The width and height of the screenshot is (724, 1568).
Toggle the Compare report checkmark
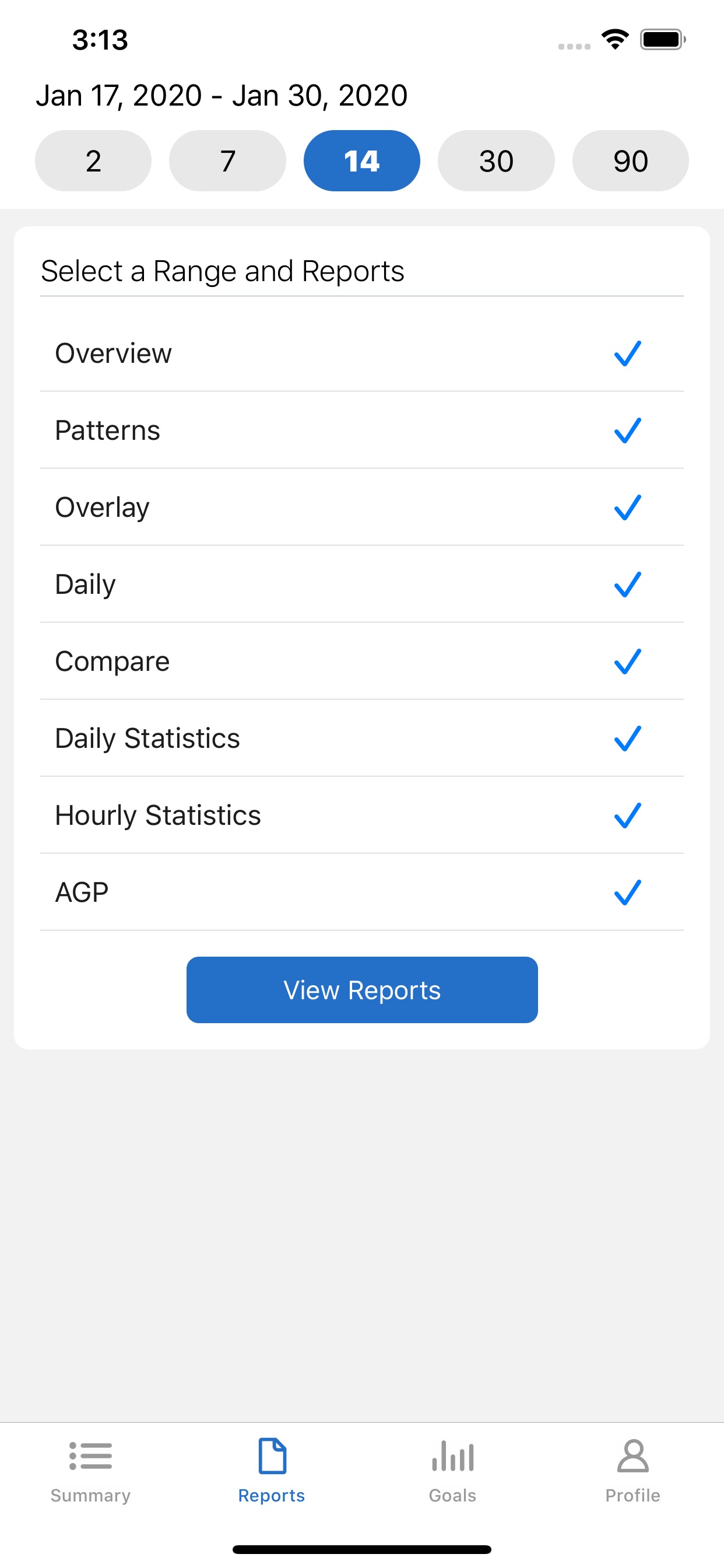coord(627,661)
